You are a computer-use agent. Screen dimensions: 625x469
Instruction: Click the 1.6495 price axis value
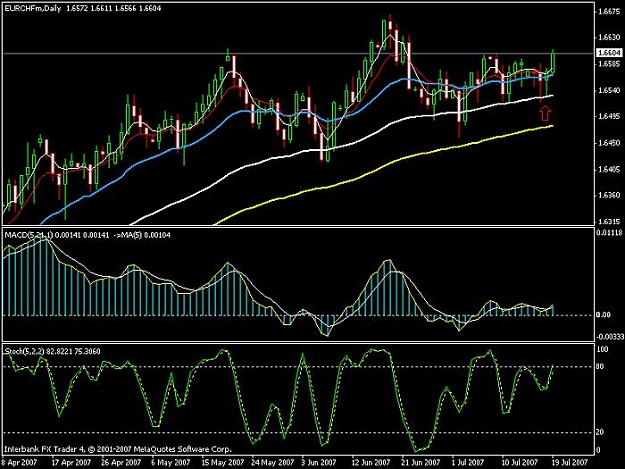[x=609, y=116]
